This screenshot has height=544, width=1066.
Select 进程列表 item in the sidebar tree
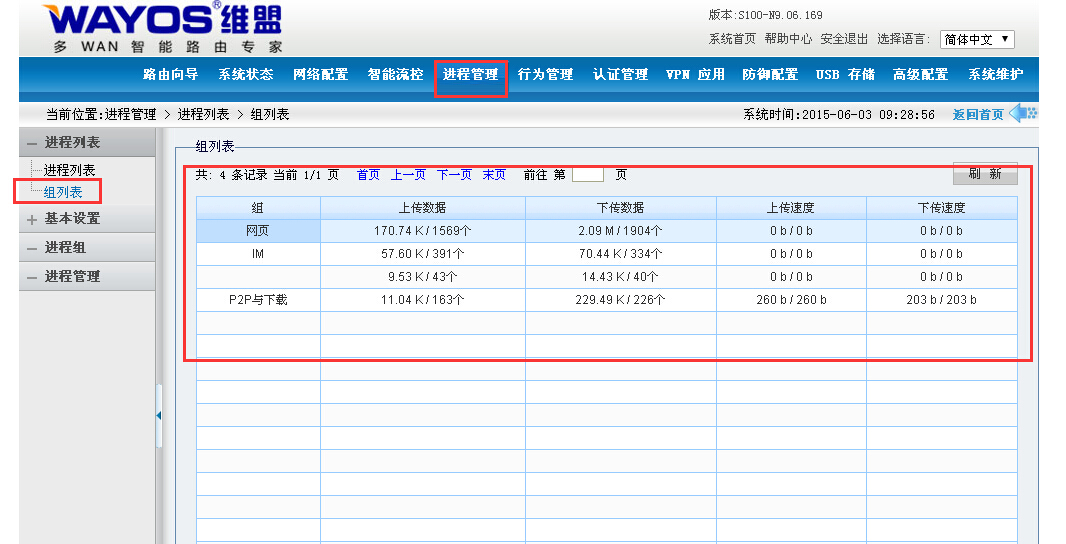[x=70, y=171]
